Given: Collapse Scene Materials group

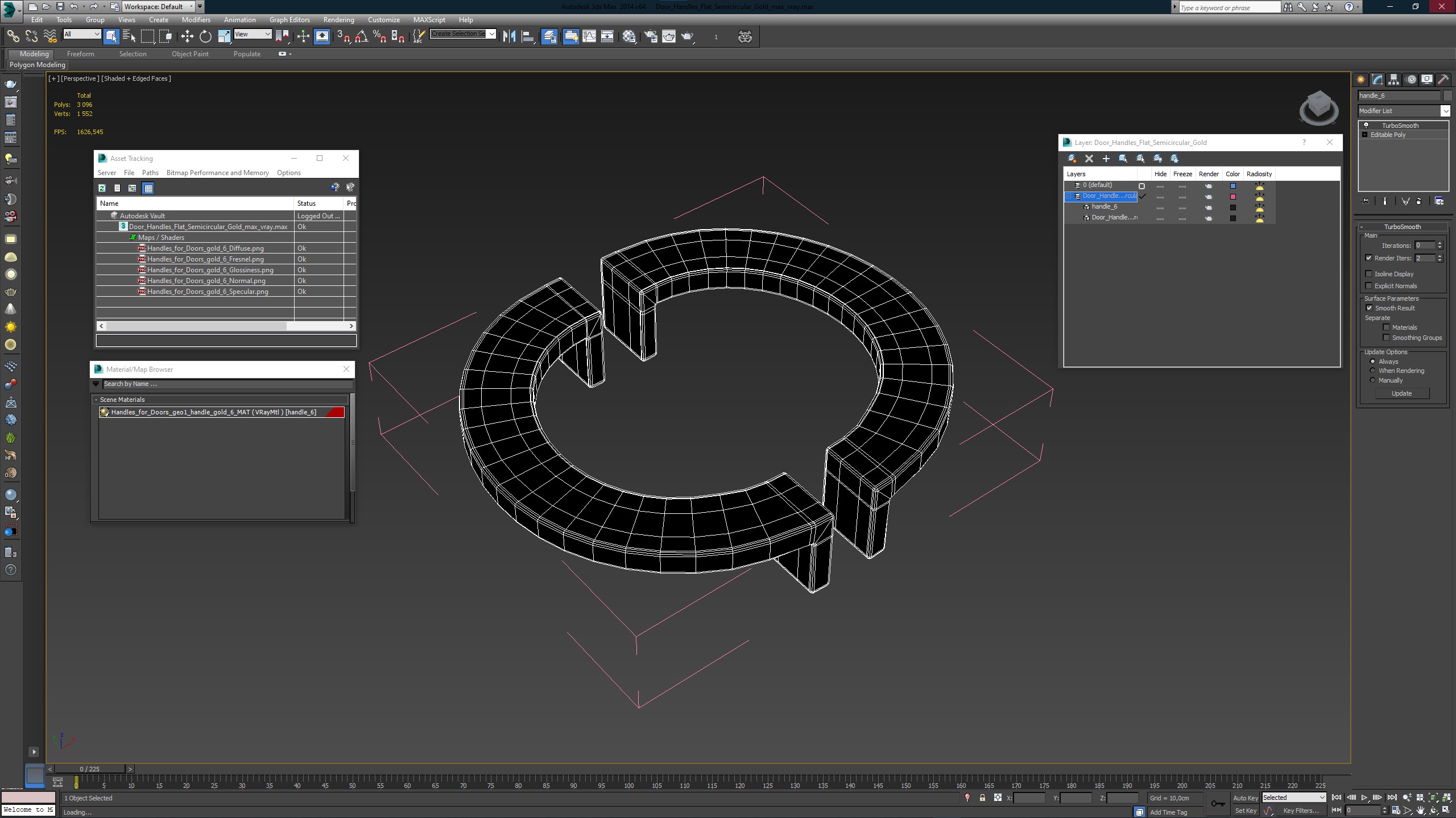Looking at the screenshot, I should [96, 400].
